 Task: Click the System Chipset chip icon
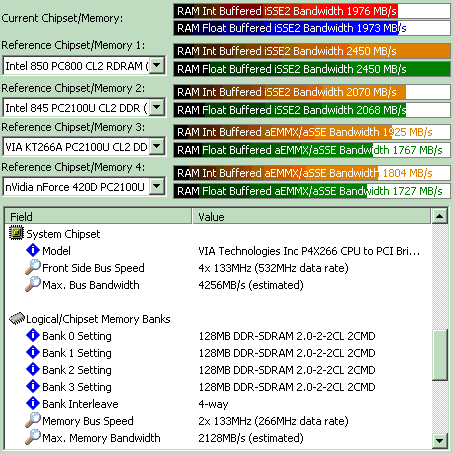coord(16,233)
